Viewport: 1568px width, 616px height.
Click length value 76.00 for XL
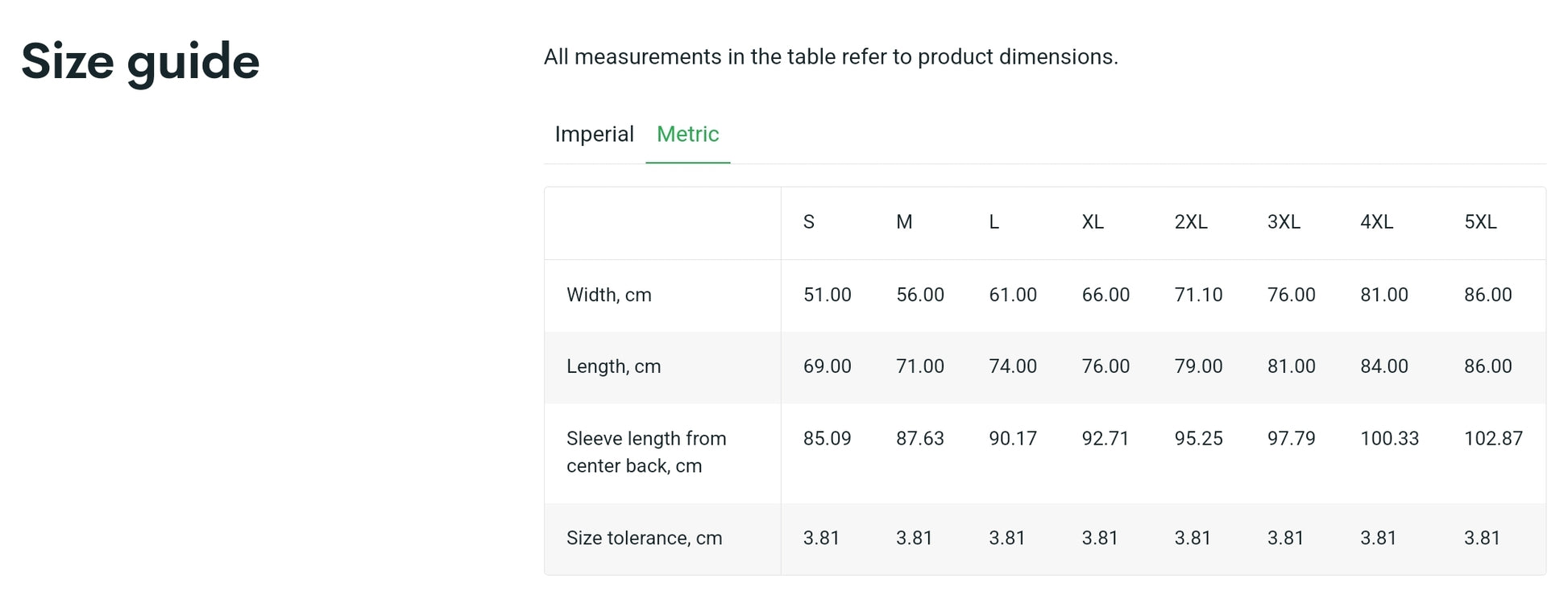[1105, 366]
